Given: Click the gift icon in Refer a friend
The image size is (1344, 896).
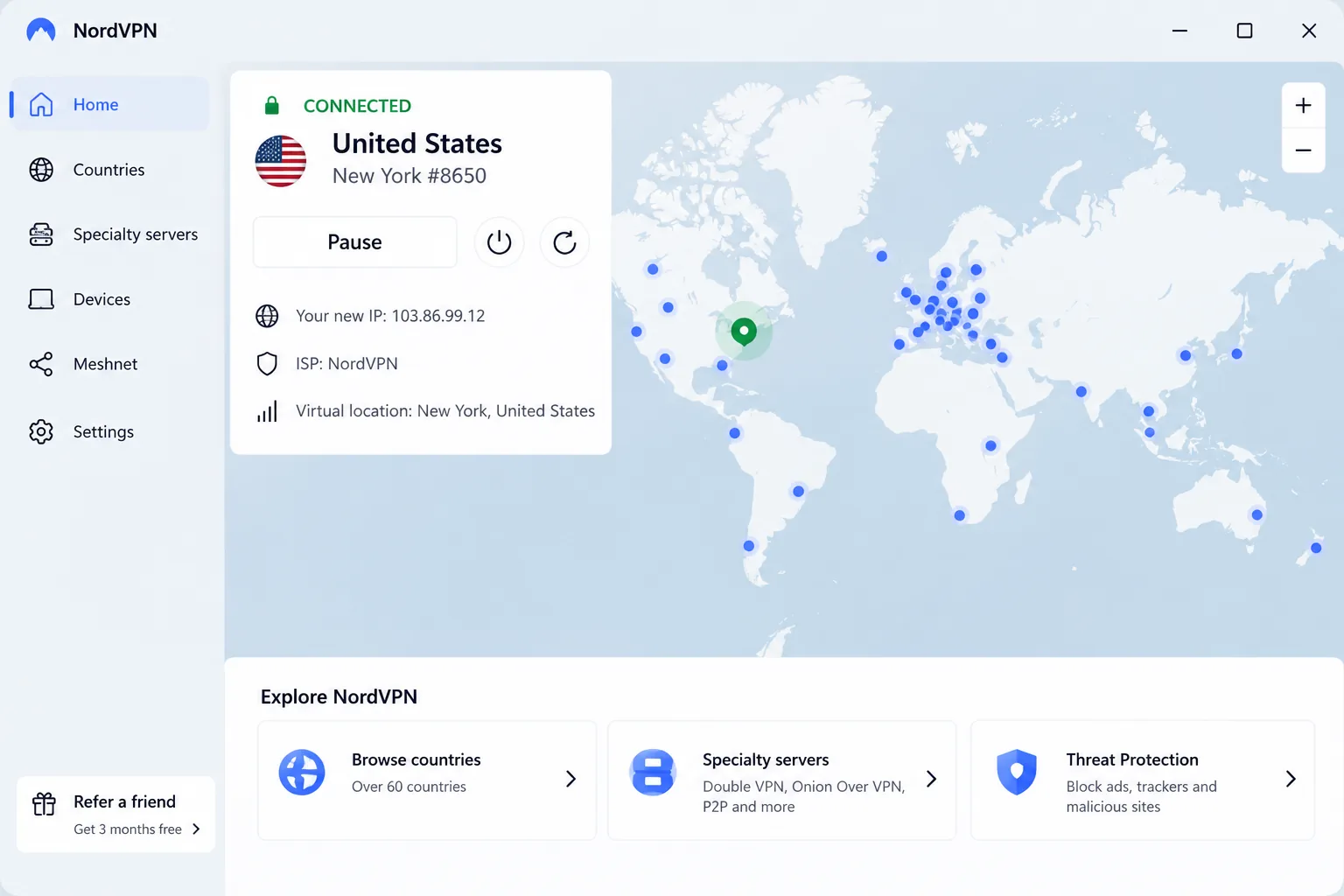Looking at the screenshot, I should click(44, 804).
